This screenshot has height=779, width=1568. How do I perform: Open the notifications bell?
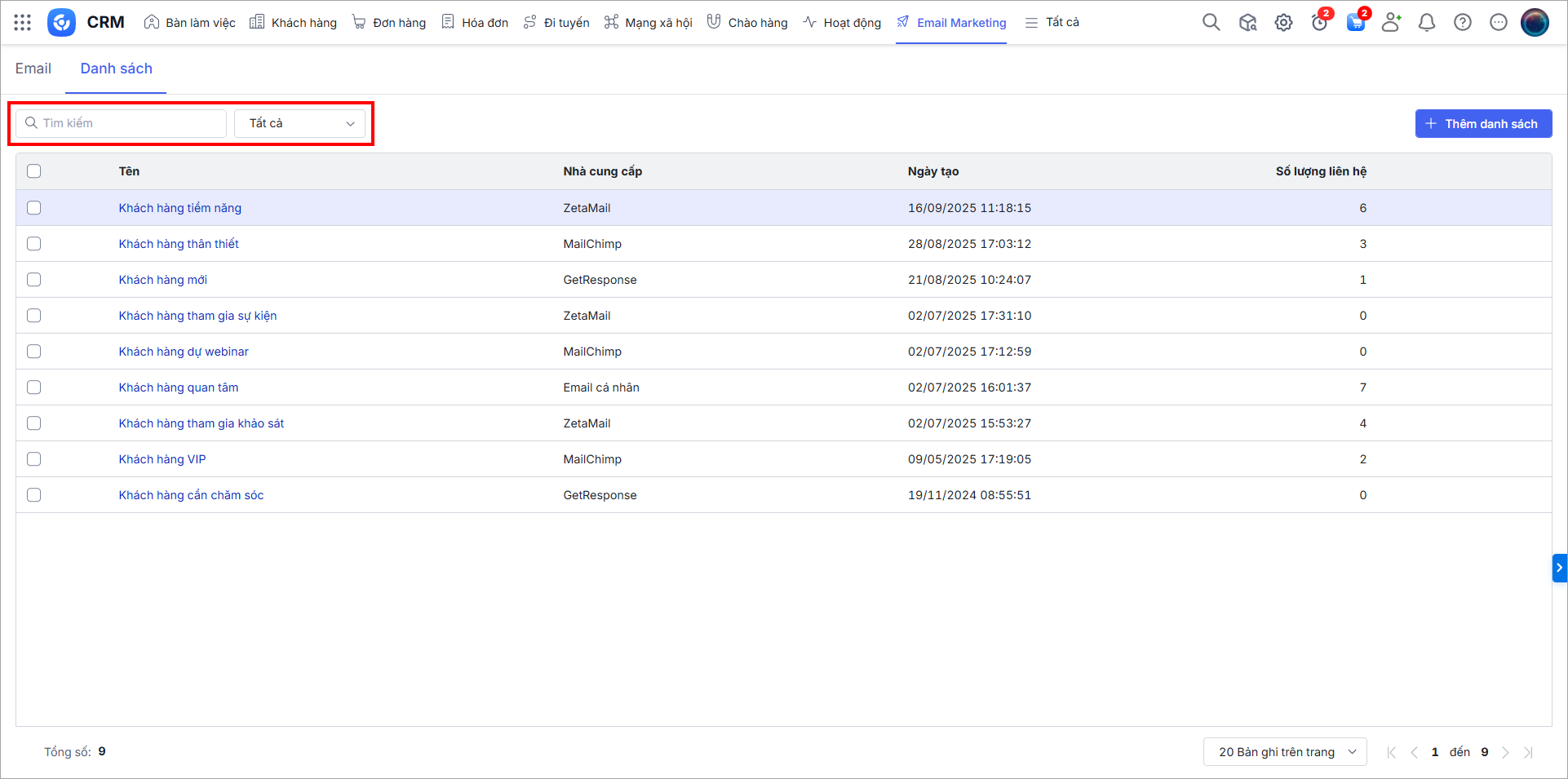[1427, 23]
